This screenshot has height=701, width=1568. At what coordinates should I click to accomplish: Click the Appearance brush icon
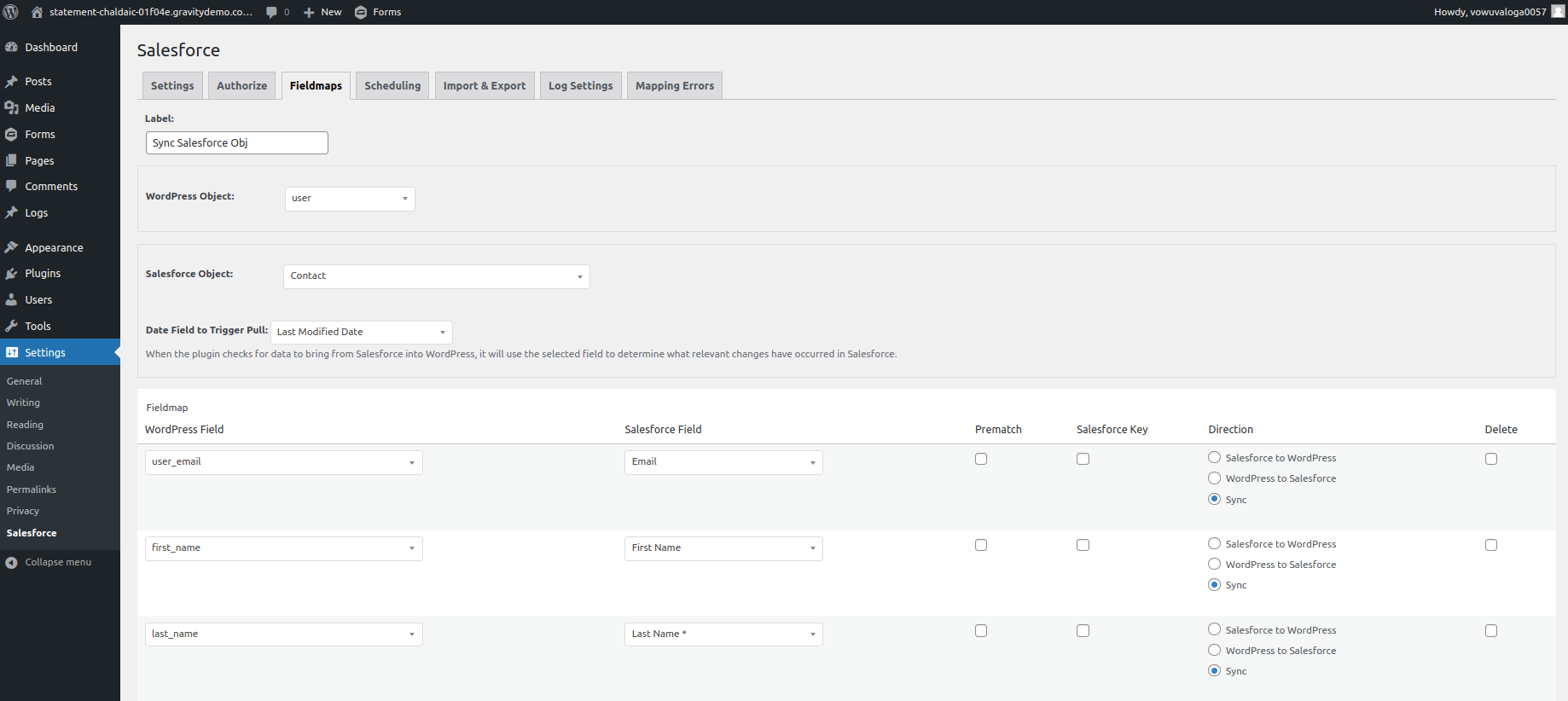[12, 248]
